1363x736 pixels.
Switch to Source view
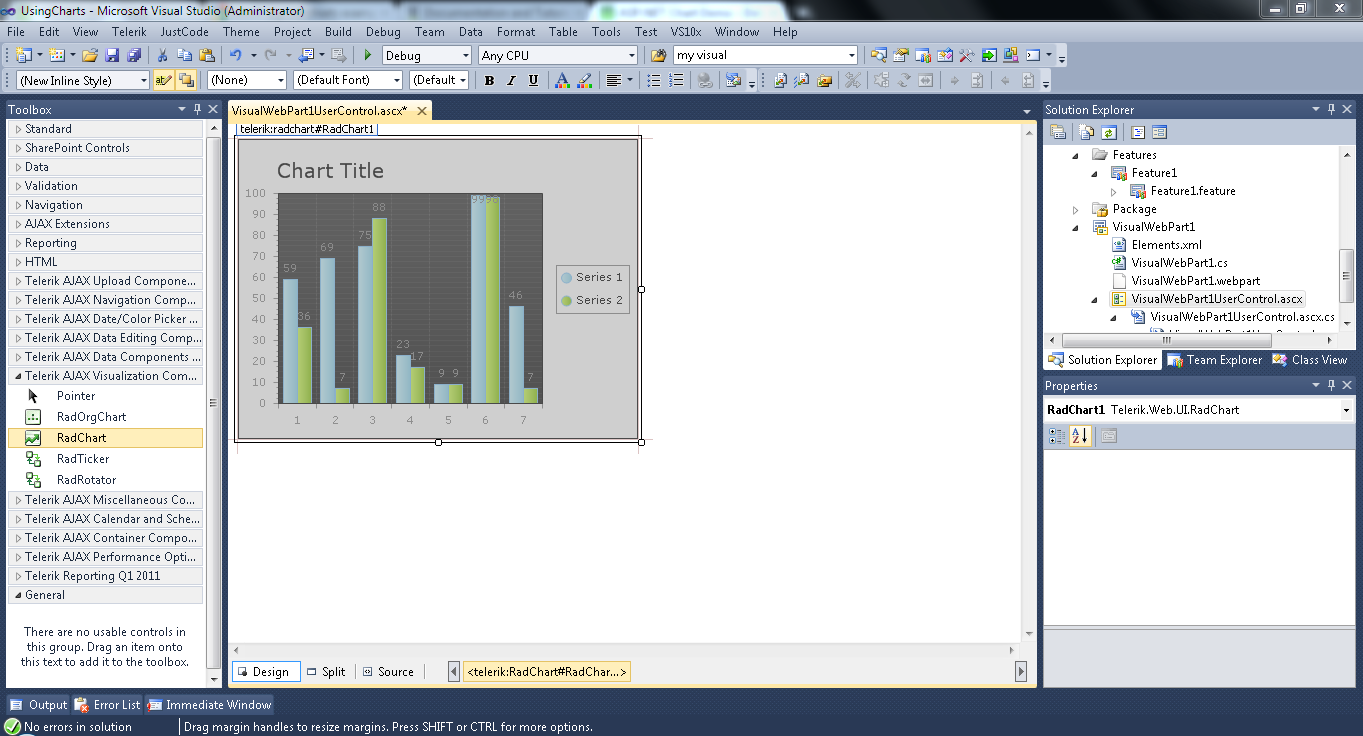(x=388, y=672)
